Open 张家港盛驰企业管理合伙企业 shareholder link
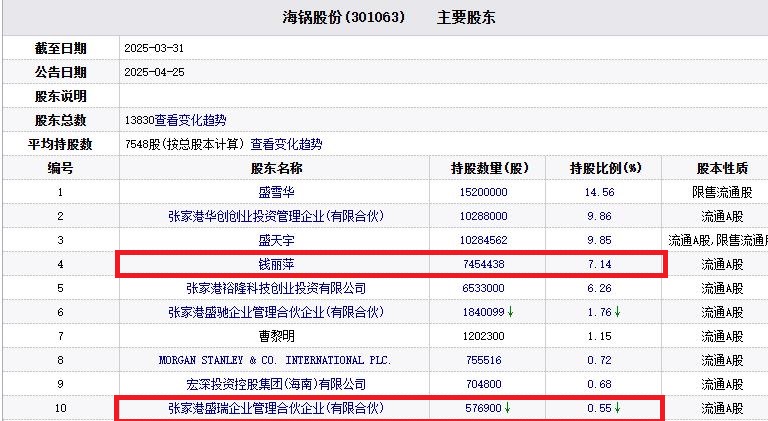768x421 pixels. tap(276, 312)
